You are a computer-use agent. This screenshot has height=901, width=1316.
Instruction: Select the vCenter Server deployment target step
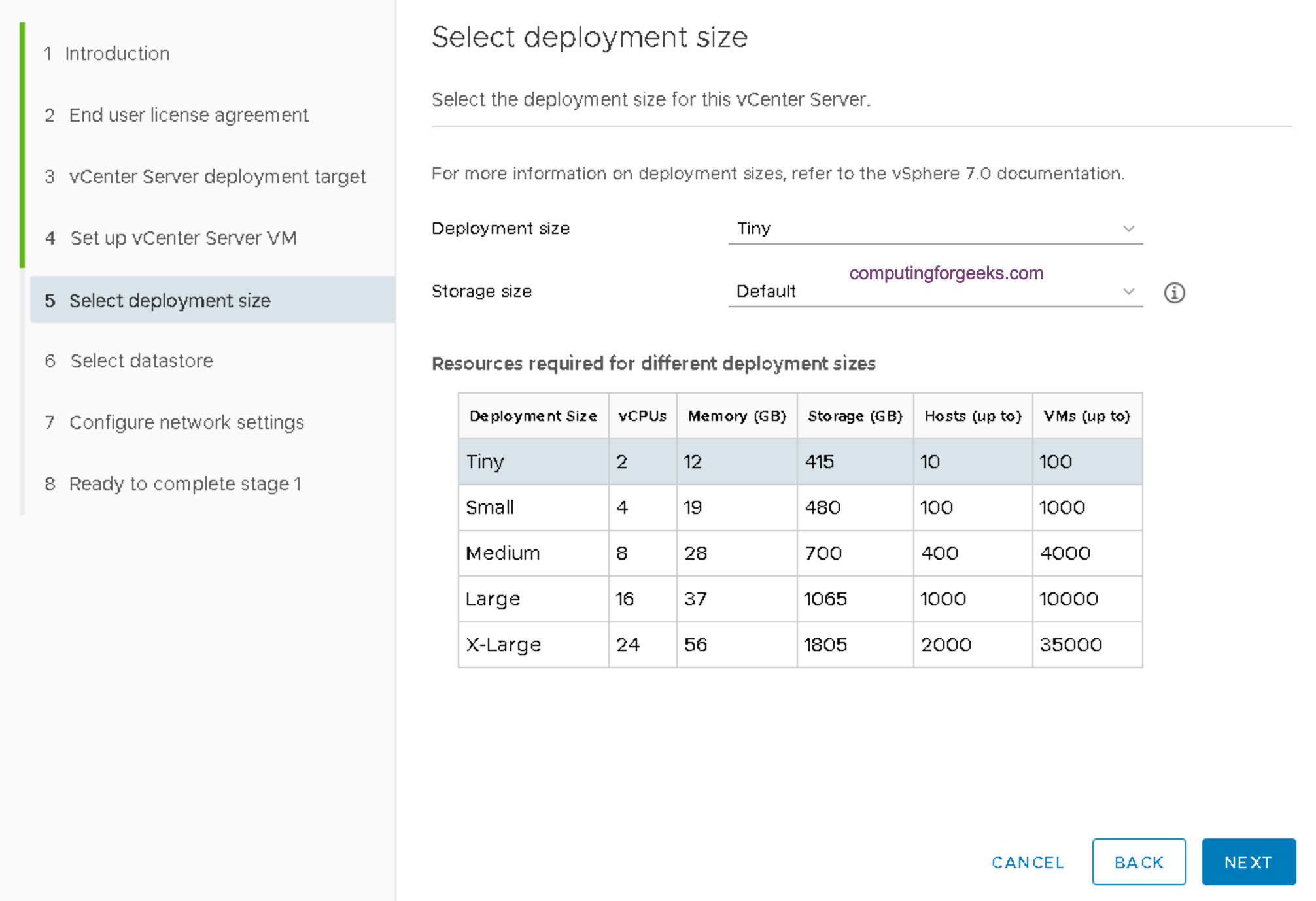click(x=217, y=177)
